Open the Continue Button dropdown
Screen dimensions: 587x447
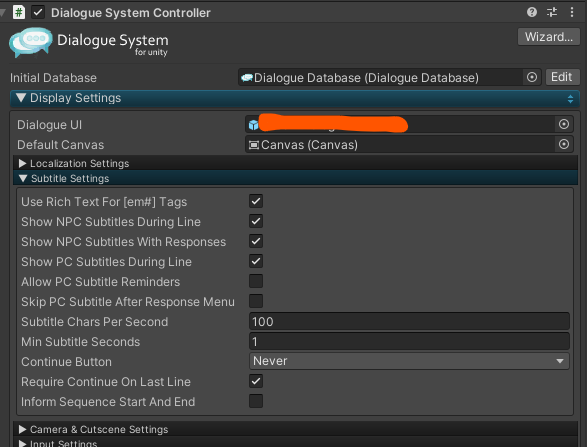tap(409, 361)
